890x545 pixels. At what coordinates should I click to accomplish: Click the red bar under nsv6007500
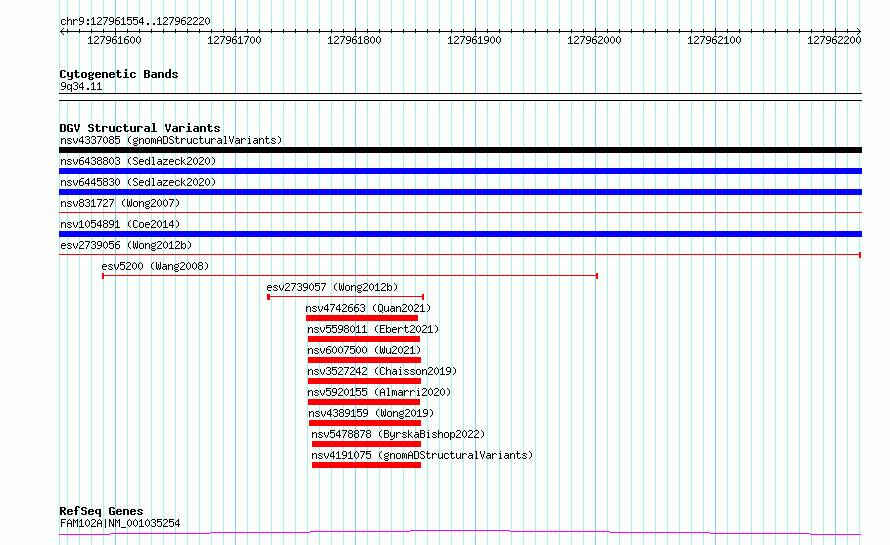[x=364, y=360]
